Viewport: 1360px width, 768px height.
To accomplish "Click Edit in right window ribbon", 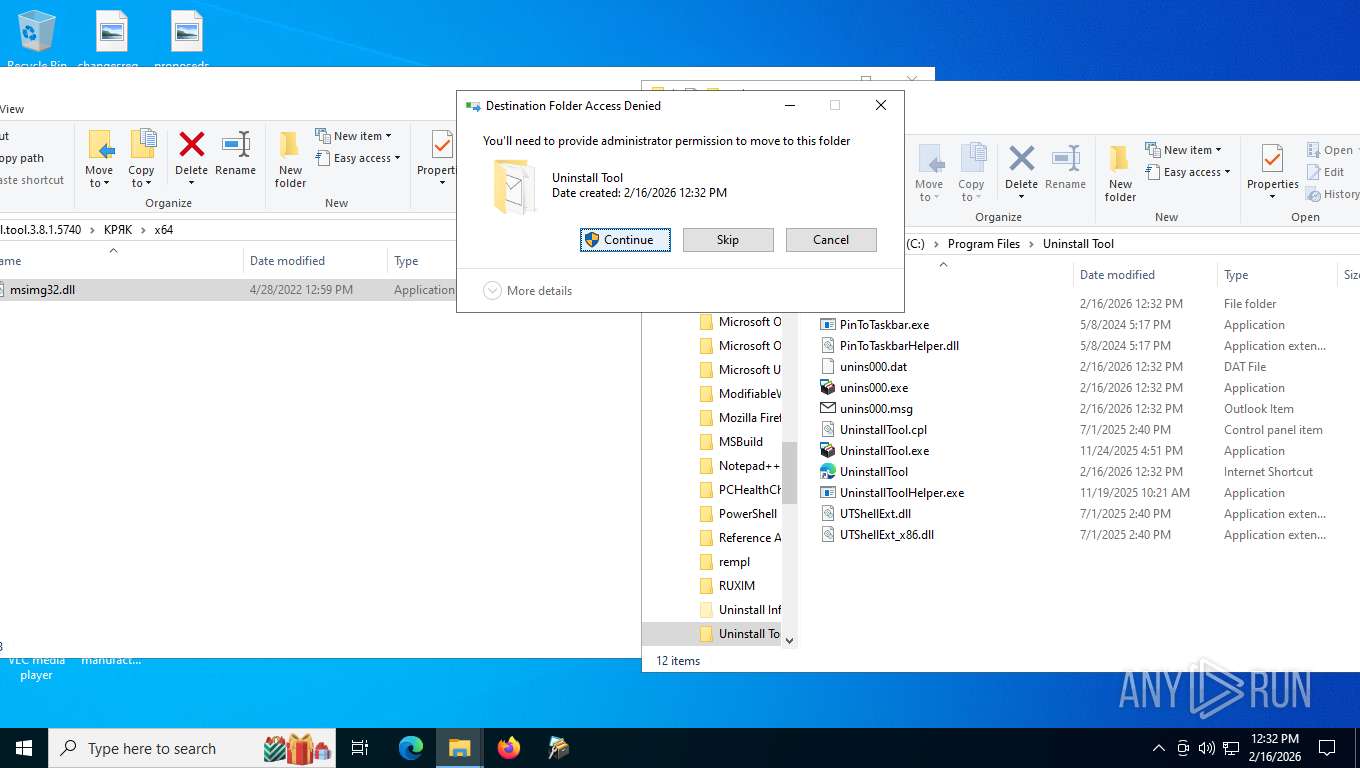I will [x=1325, y=172].
